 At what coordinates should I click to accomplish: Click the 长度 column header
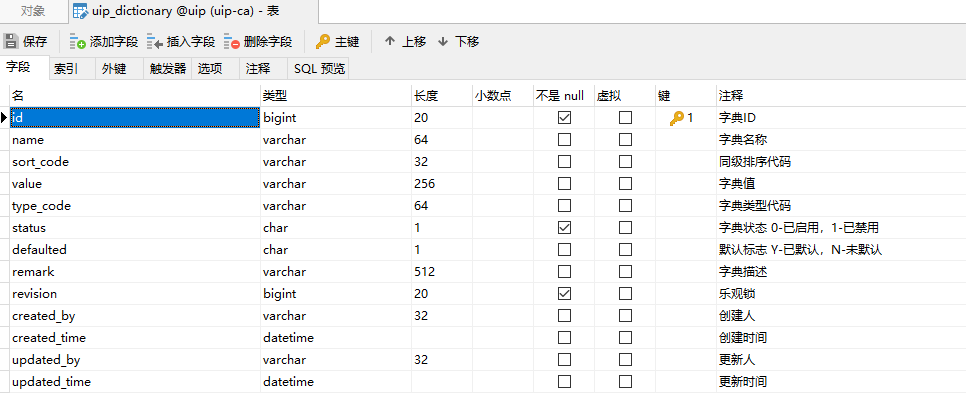pyautogui.click(x=442, y=96)
